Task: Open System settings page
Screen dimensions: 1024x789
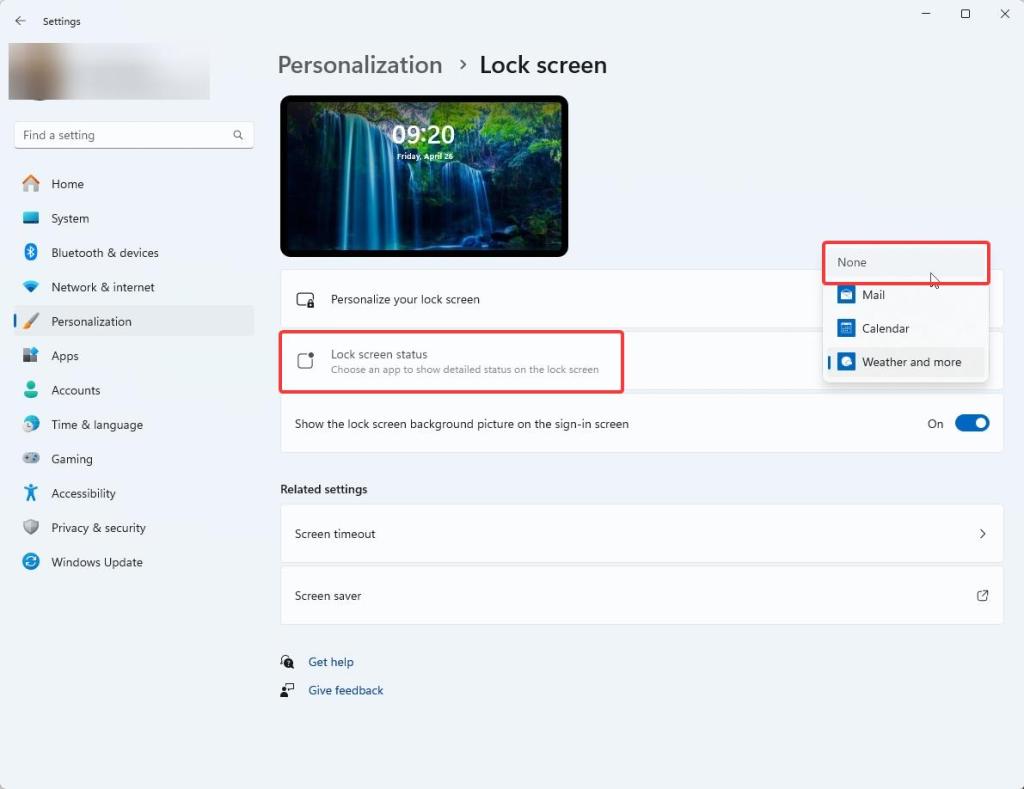Action: click(134, 218)
